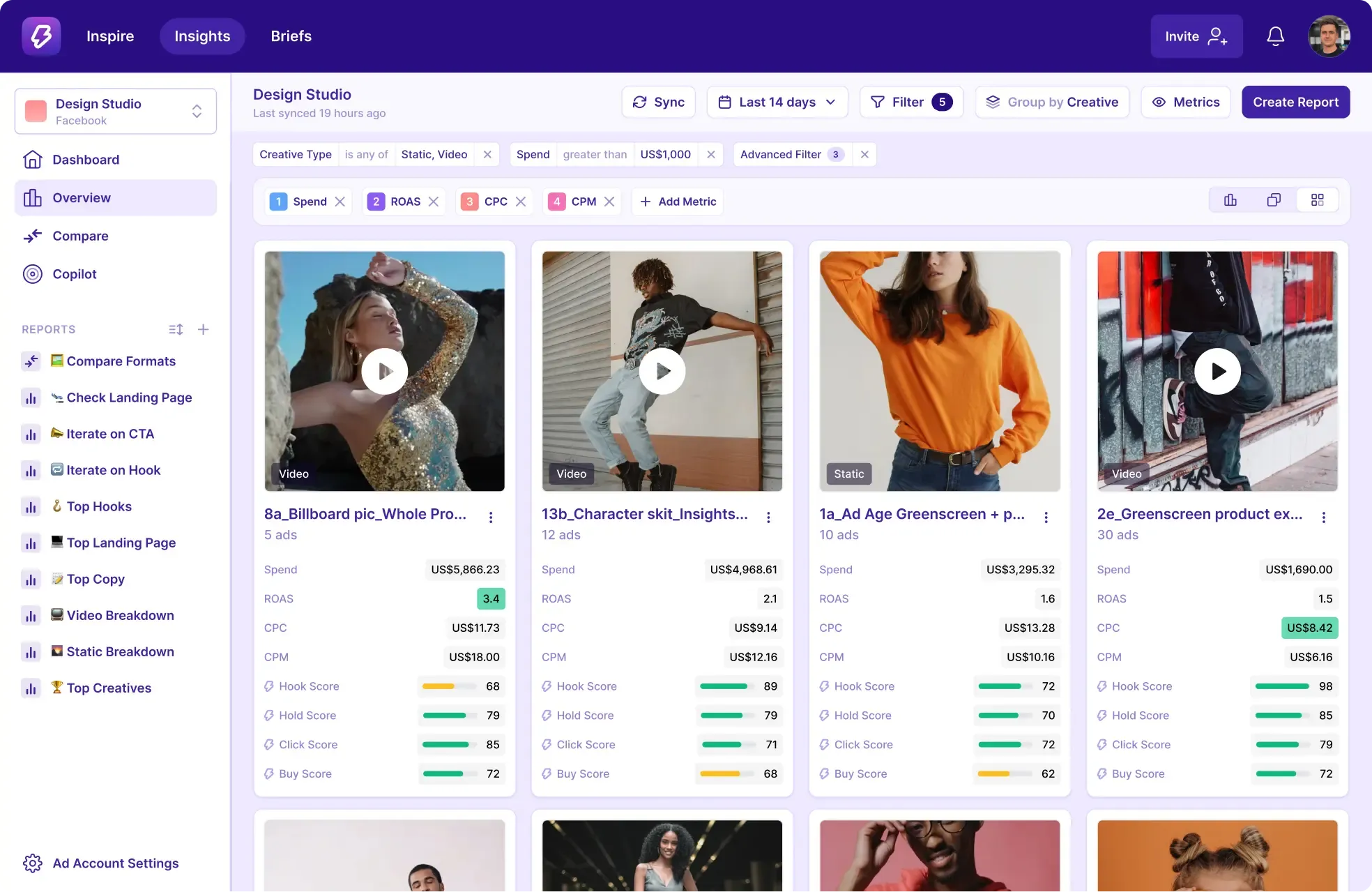Click the Add Metric button
This screenshot has height=892, width=1372.
click(678, 202)
